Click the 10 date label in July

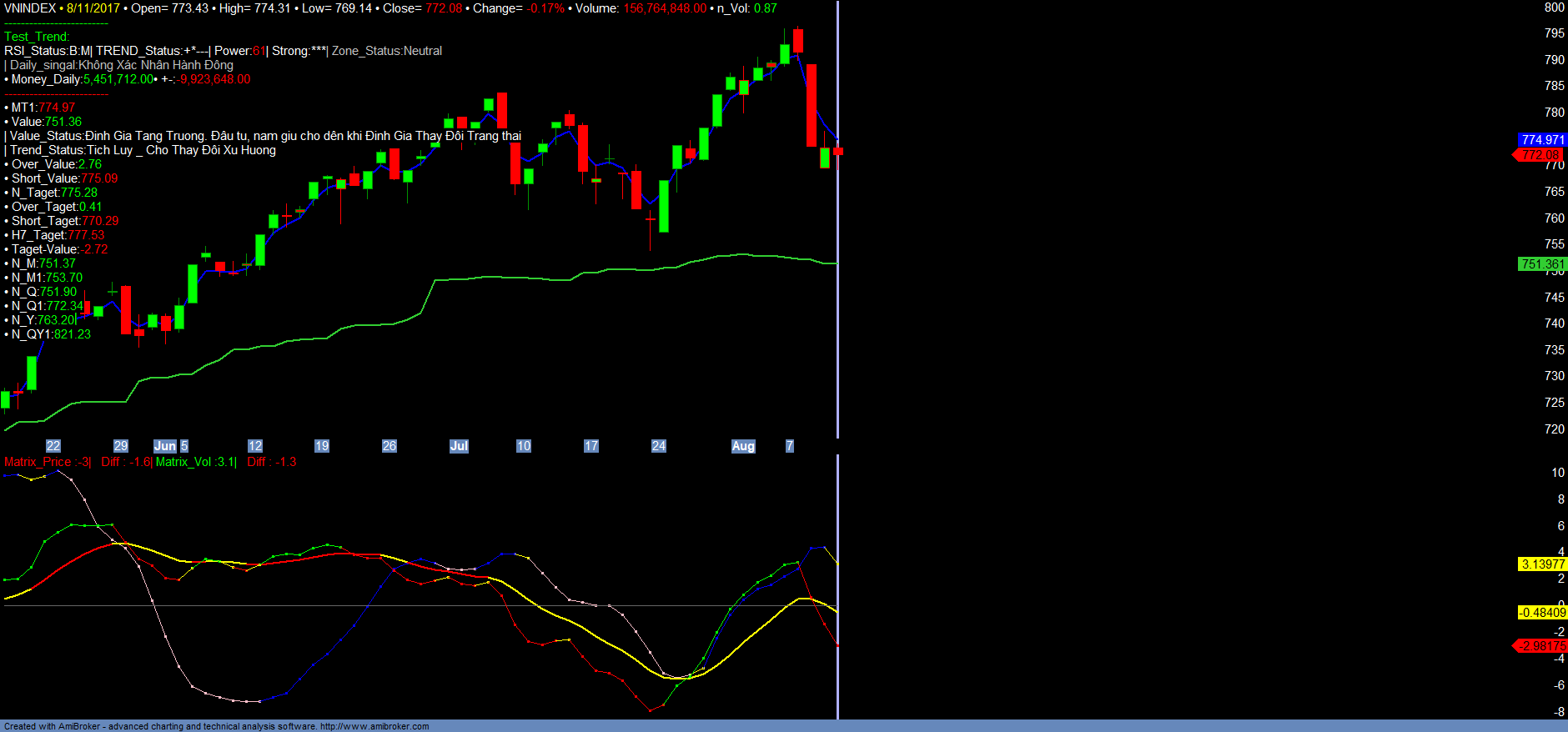(x=524, y=446)
